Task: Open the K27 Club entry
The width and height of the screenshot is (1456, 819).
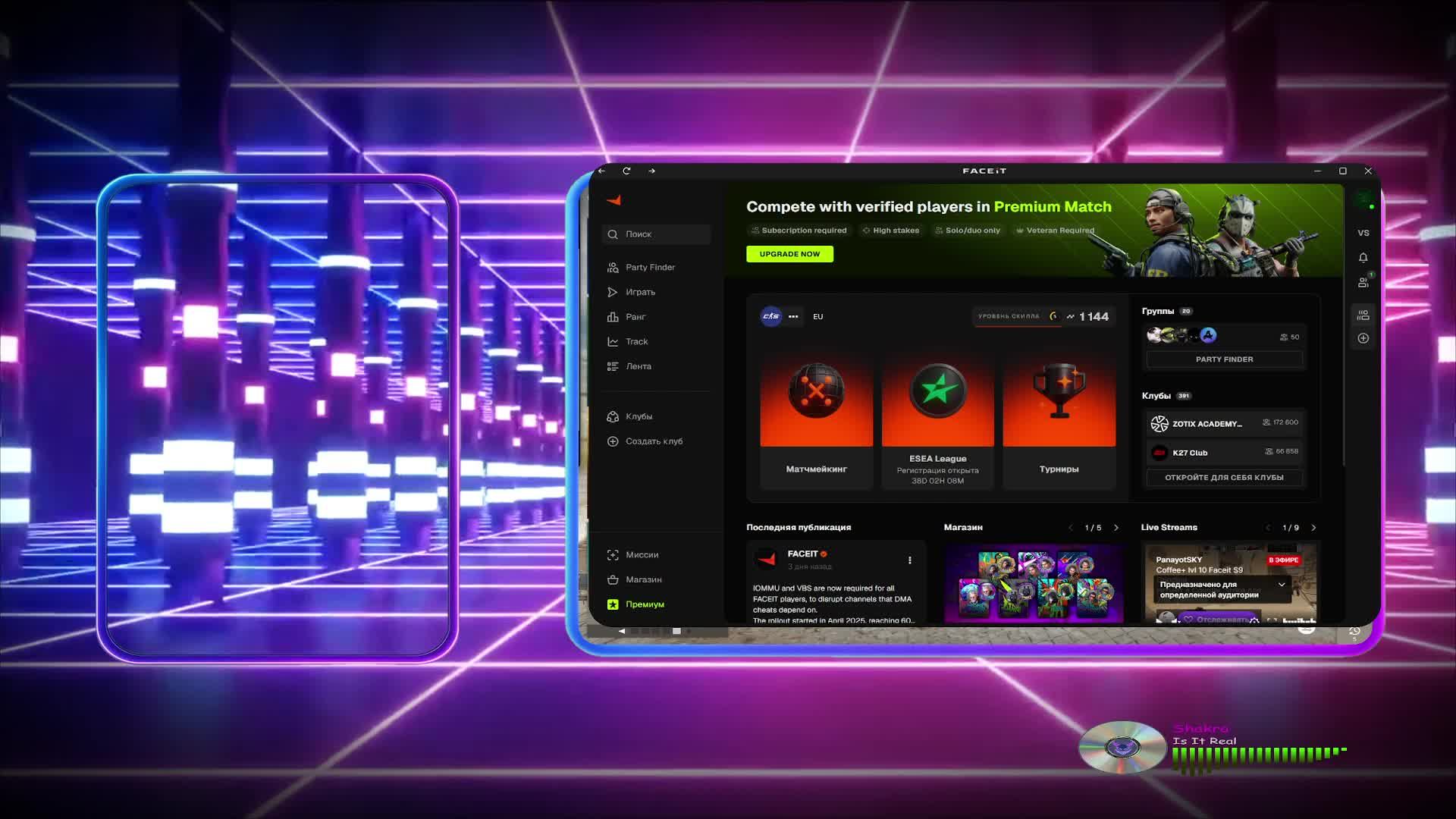Action: point(1224,453)
